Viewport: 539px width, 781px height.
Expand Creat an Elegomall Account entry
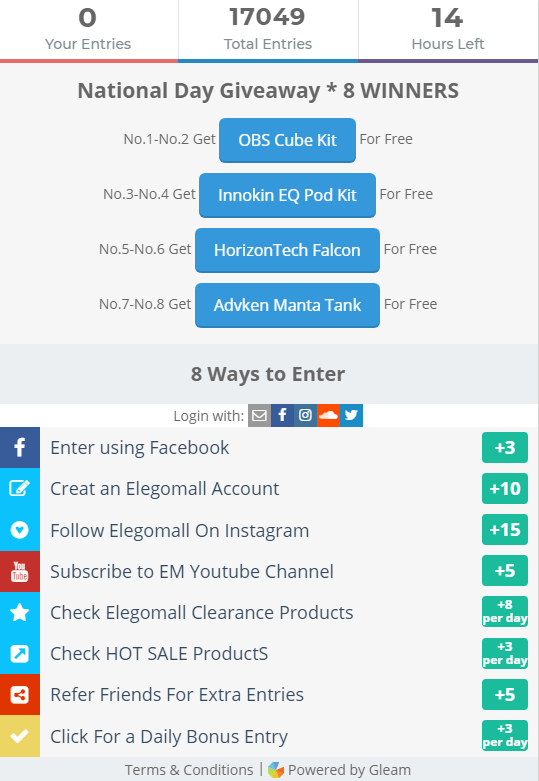(x=269, y=489)
